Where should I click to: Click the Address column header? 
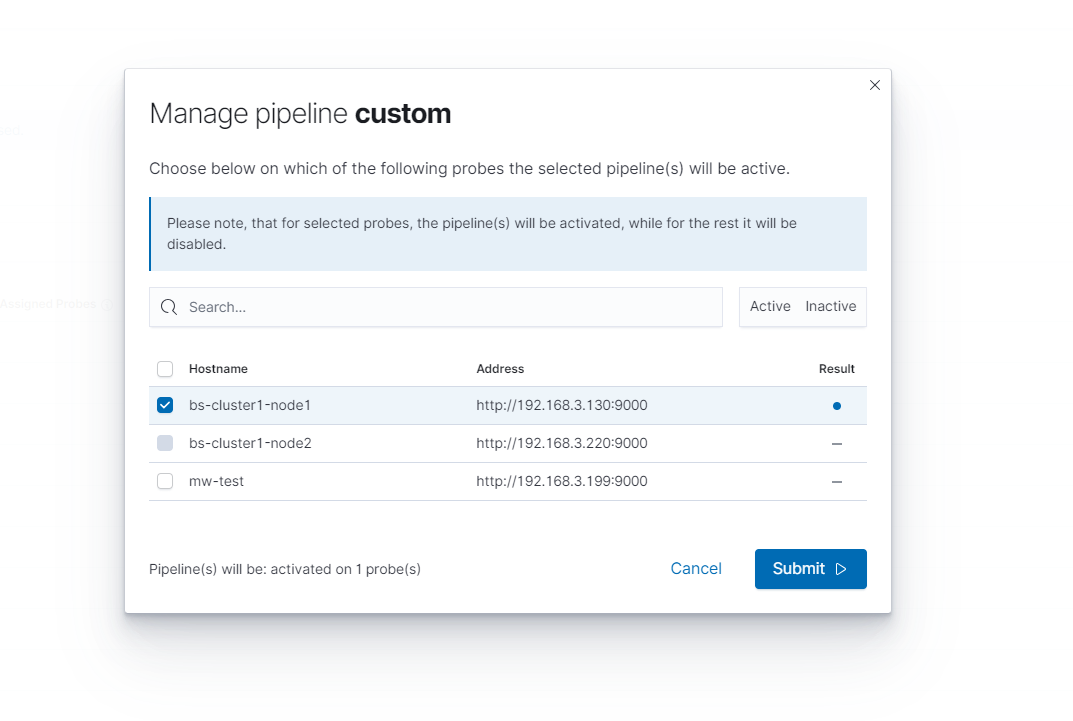pos(500,369)
